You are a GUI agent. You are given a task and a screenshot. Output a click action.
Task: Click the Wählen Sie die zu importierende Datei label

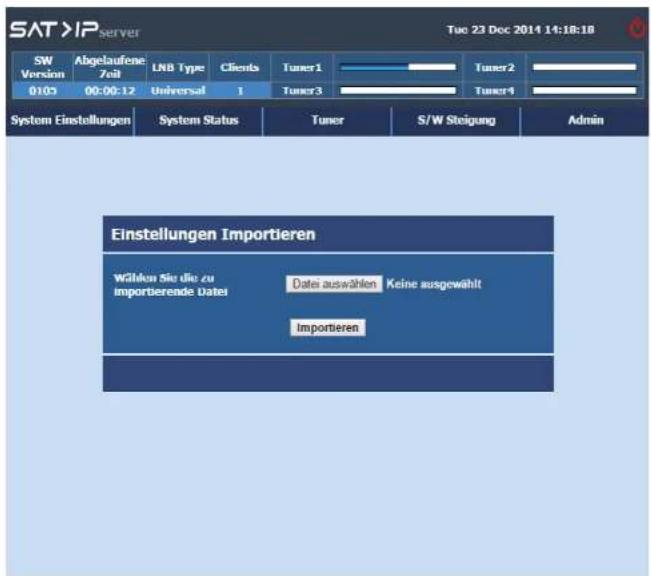pos(171,285)
